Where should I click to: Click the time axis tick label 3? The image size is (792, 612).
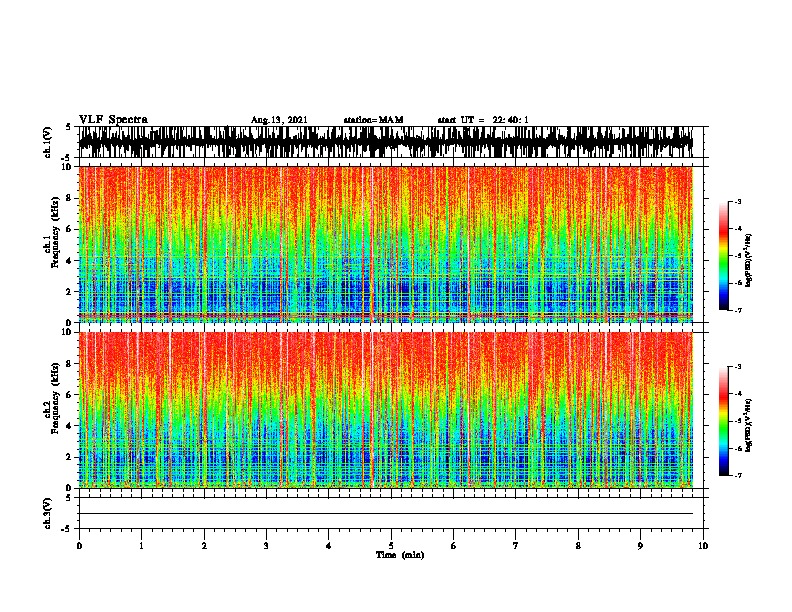point(266,546)
